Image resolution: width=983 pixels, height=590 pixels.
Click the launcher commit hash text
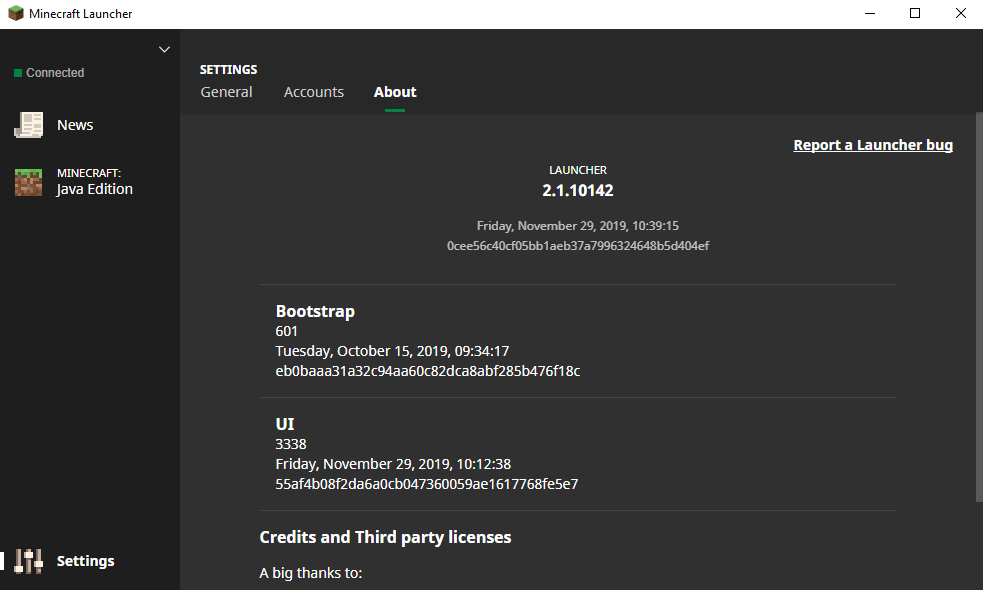point(577,246)
